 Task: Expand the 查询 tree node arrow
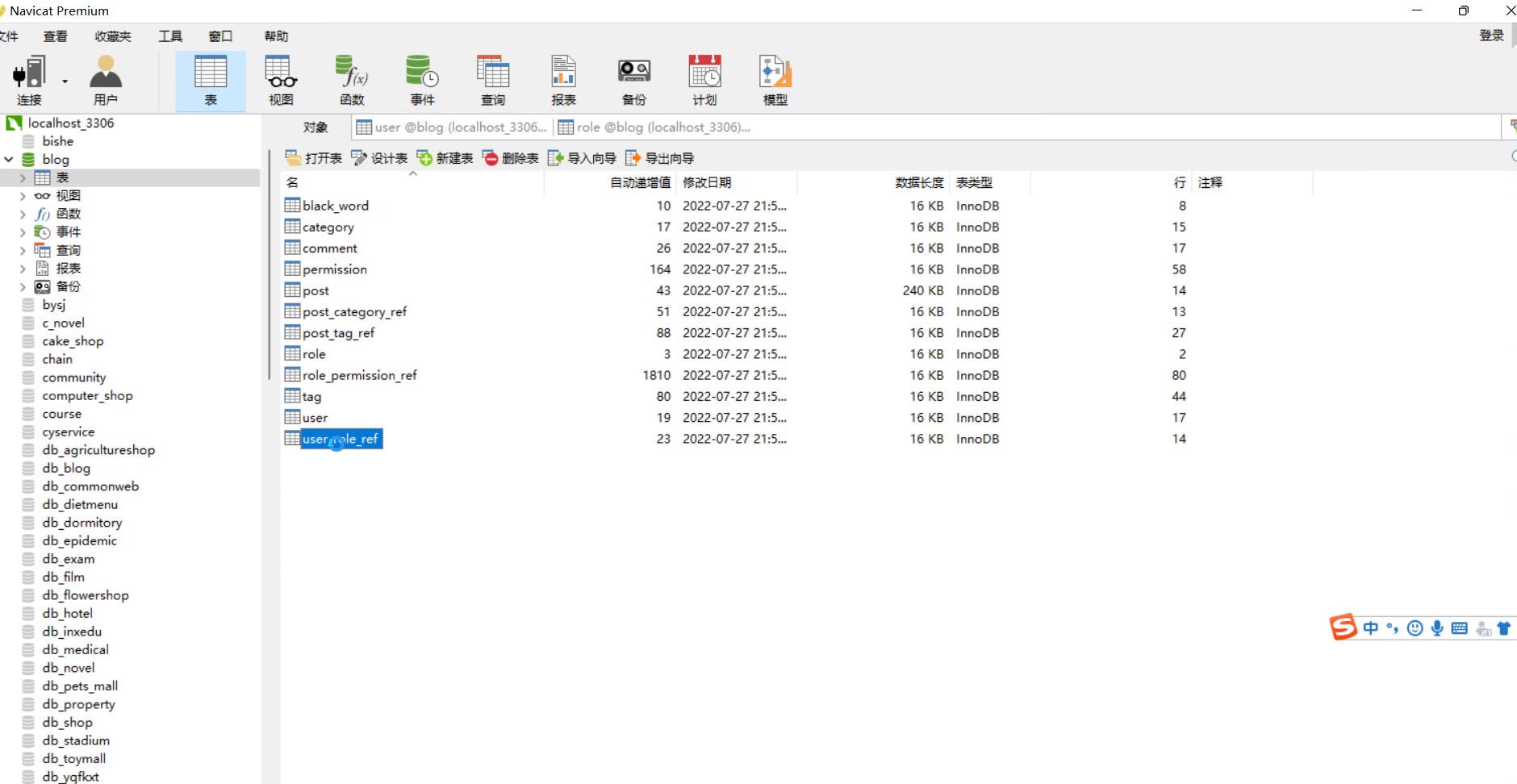pyautogui.click(x=23, y=250)
